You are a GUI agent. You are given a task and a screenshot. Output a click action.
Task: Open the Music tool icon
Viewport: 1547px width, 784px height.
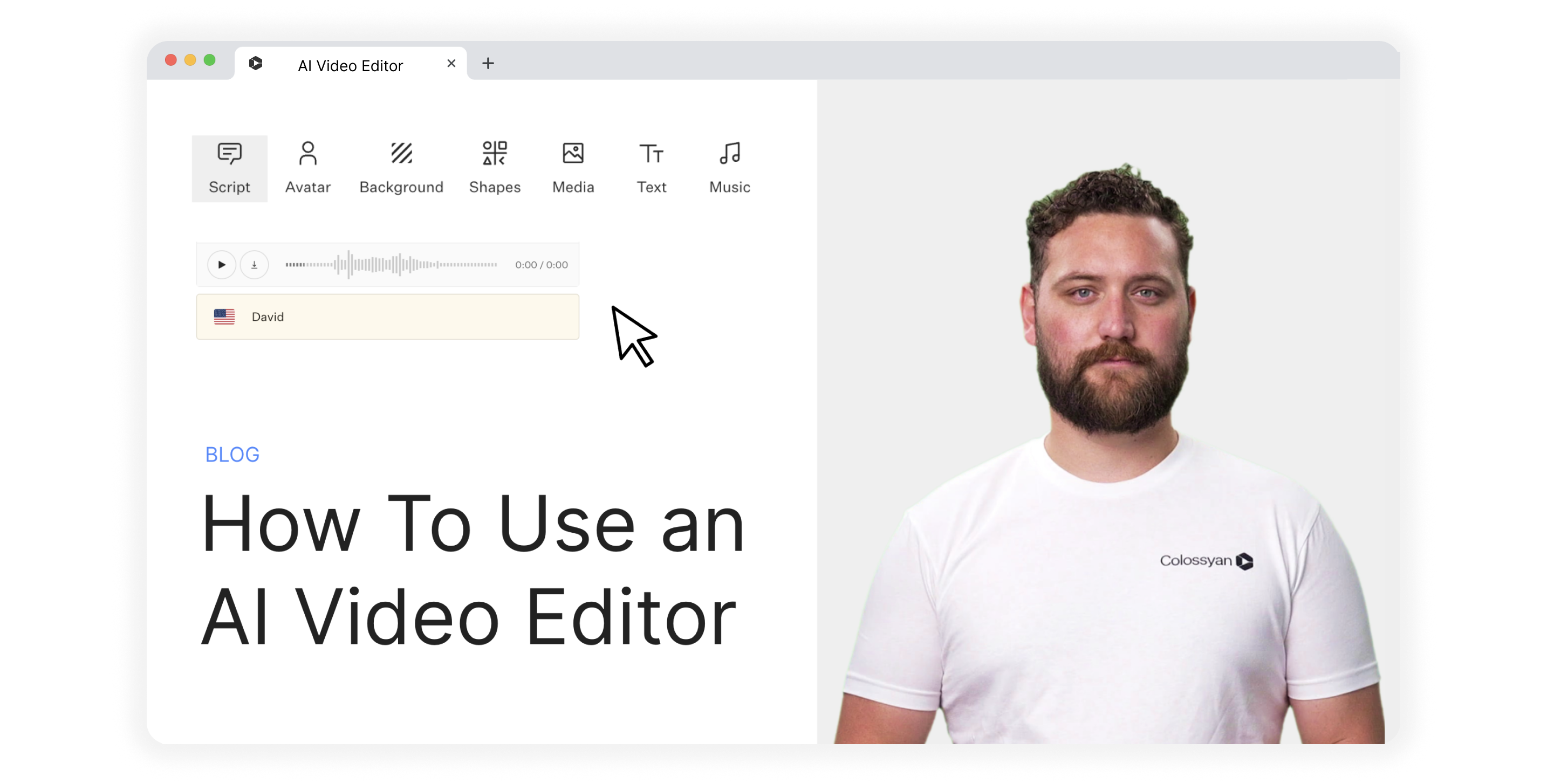click(x=730, y=154)
